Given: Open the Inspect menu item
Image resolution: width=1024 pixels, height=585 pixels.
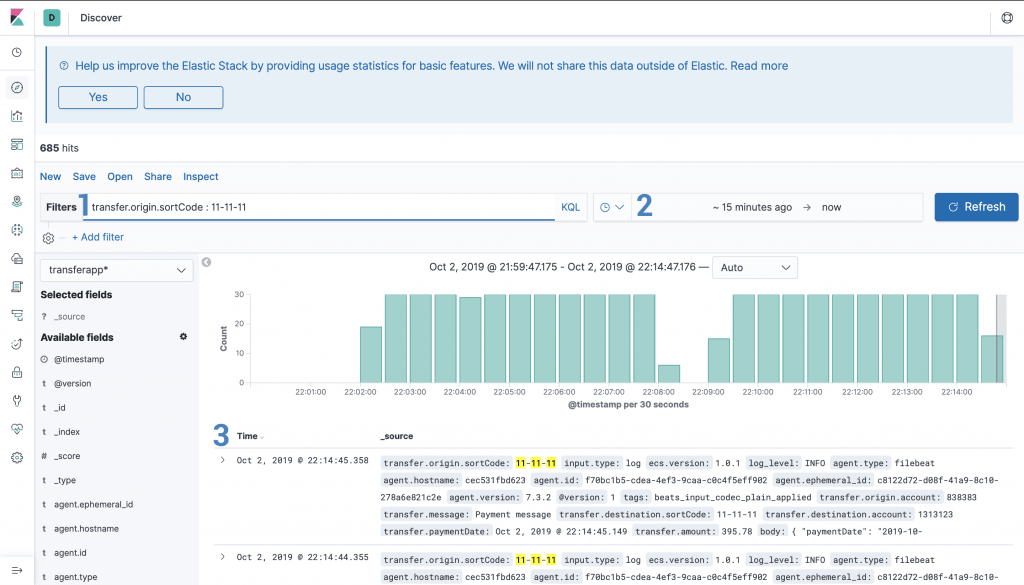Looking at the screenshot, I should [200, 177].
